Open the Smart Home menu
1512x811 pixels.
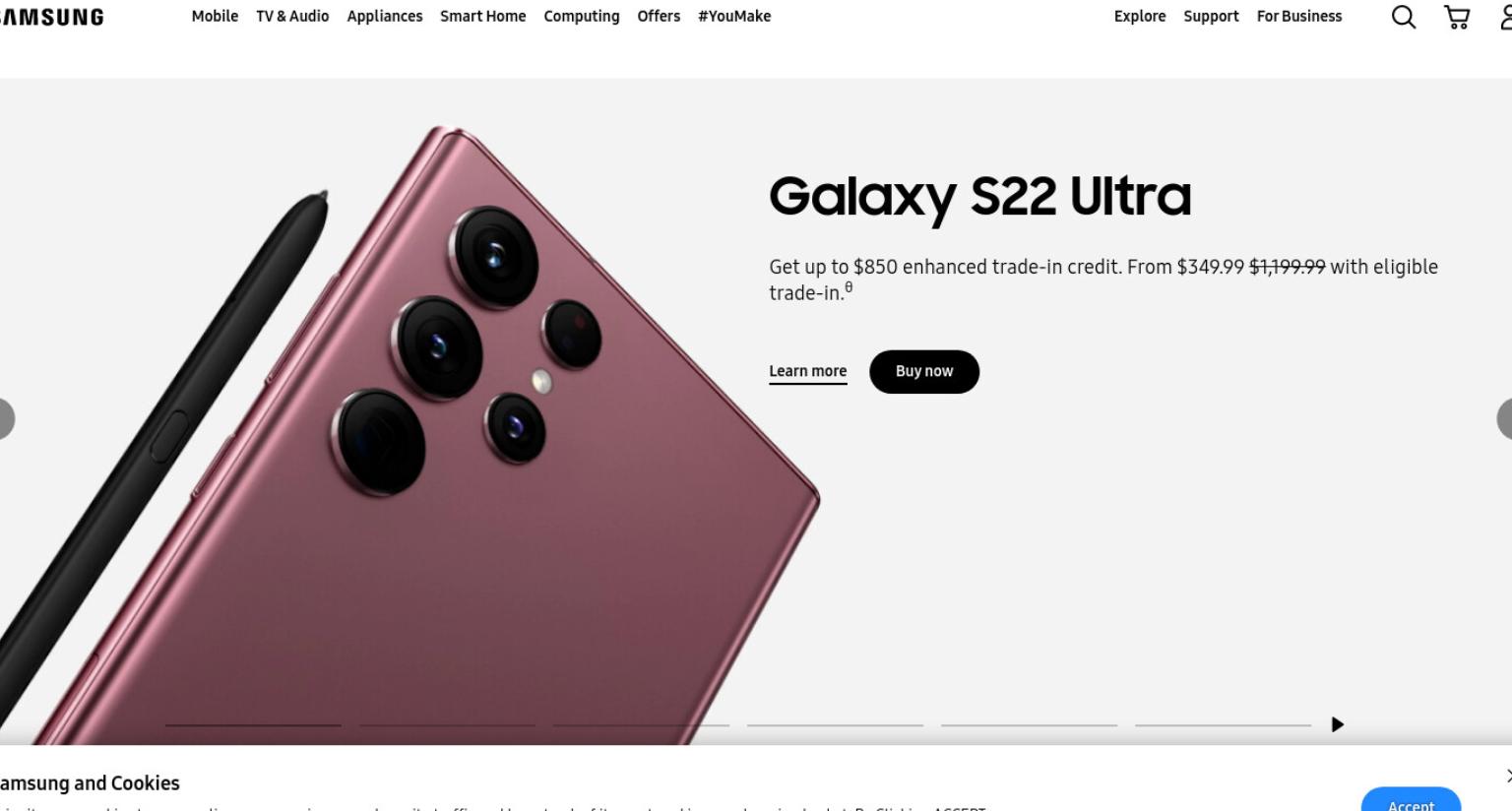click(x=483, y=16)
